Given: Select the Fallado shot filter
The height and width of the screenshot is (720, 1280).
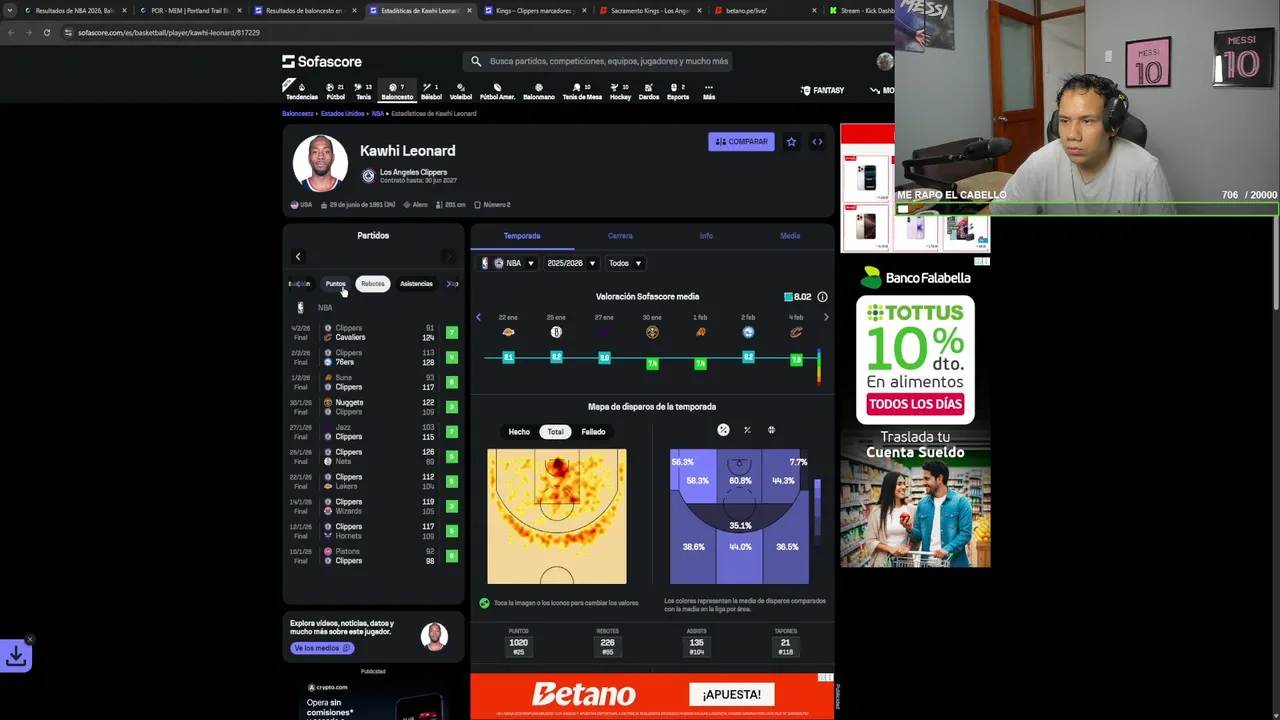Looking at the screenshot, I should click(593, 432).
